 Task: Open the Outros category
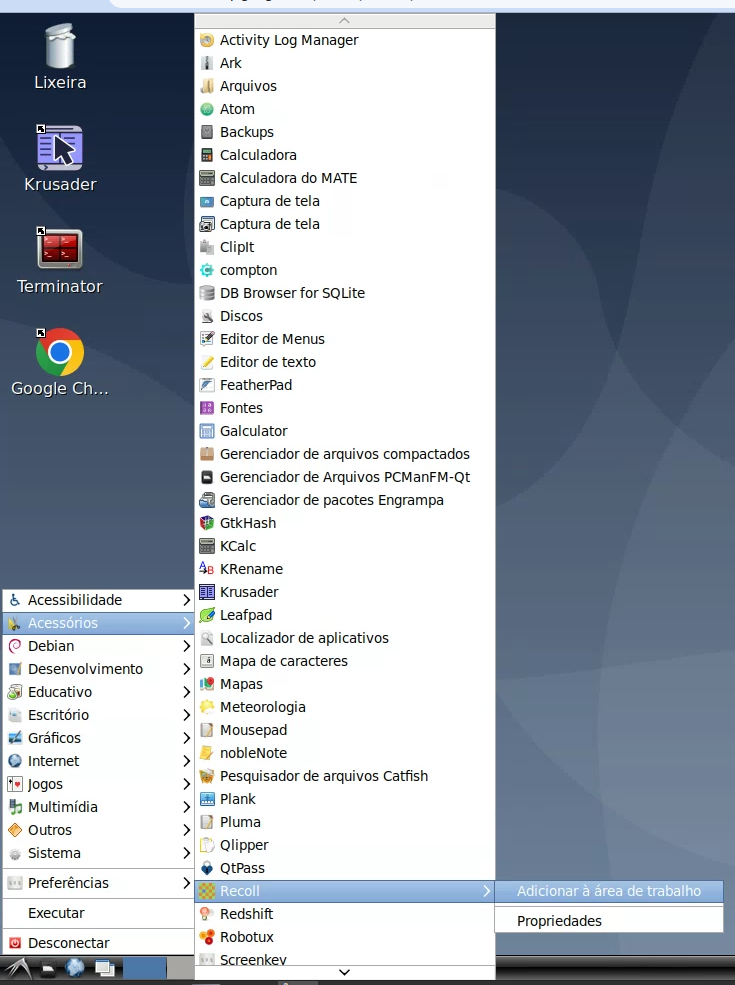pyautogui.click(x=98, y=830)
